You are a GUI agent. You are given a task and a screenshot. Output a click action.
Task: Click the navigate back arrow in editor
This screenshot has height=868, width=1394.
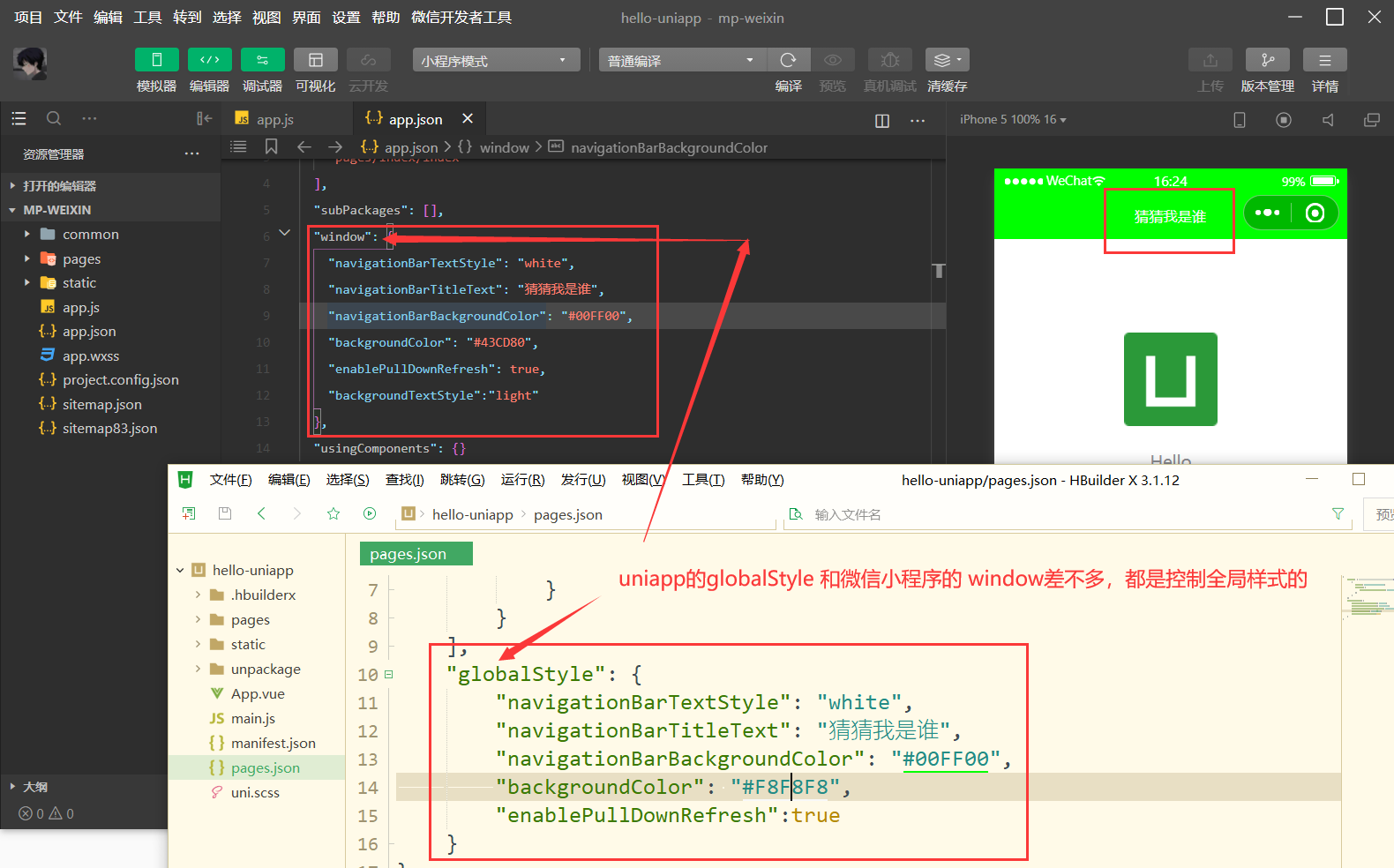point(304,146)
